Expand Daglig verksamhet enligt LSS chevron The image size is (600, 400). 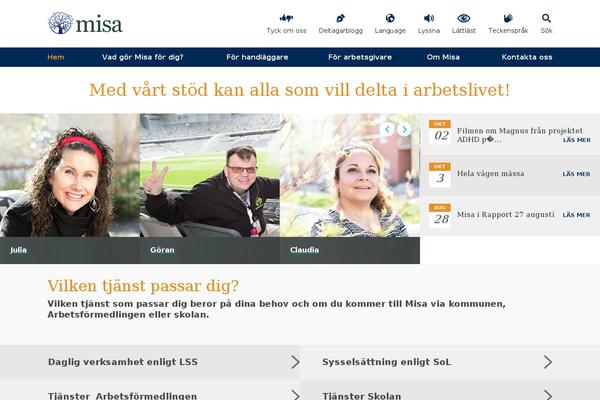[295, 362]
